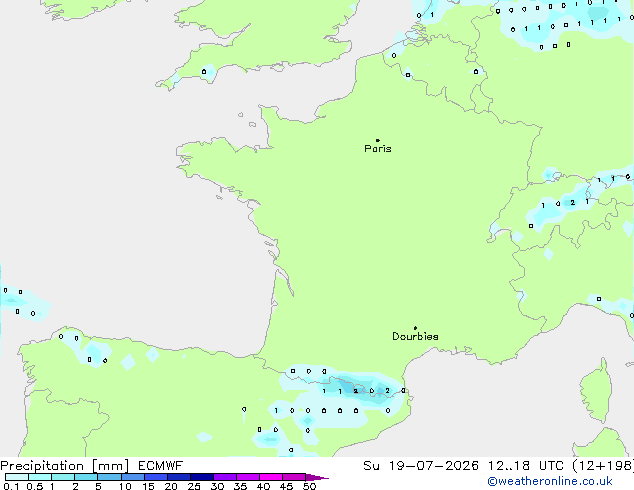
Task: Click the Paris city label
Action: 378,149
